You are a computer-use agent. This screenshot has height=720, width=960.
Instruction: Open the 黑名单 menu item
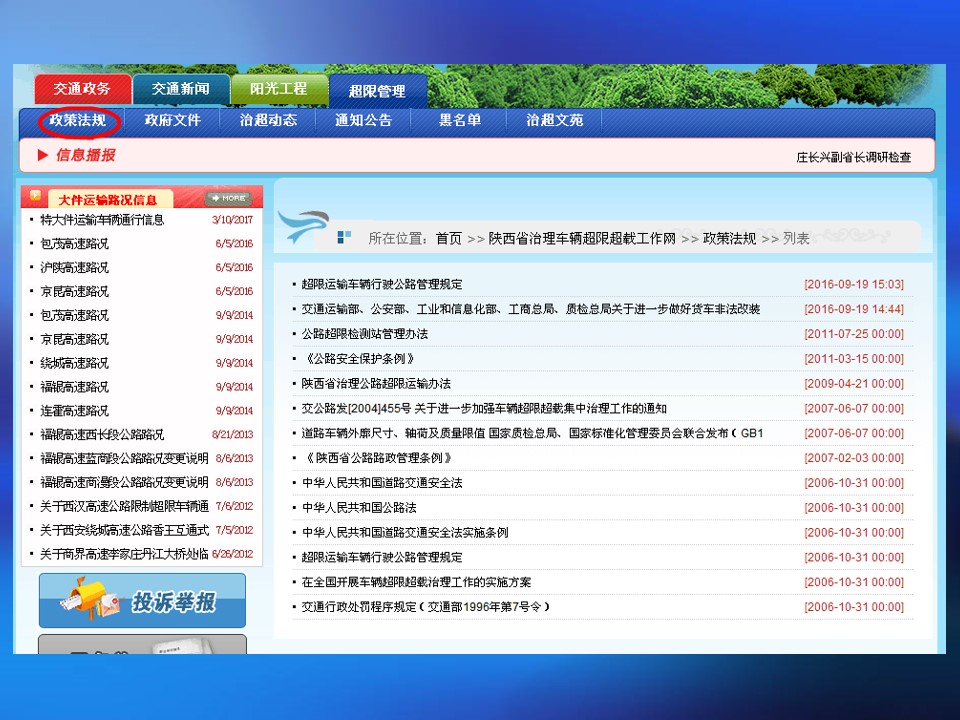click(x=460, y=120)
